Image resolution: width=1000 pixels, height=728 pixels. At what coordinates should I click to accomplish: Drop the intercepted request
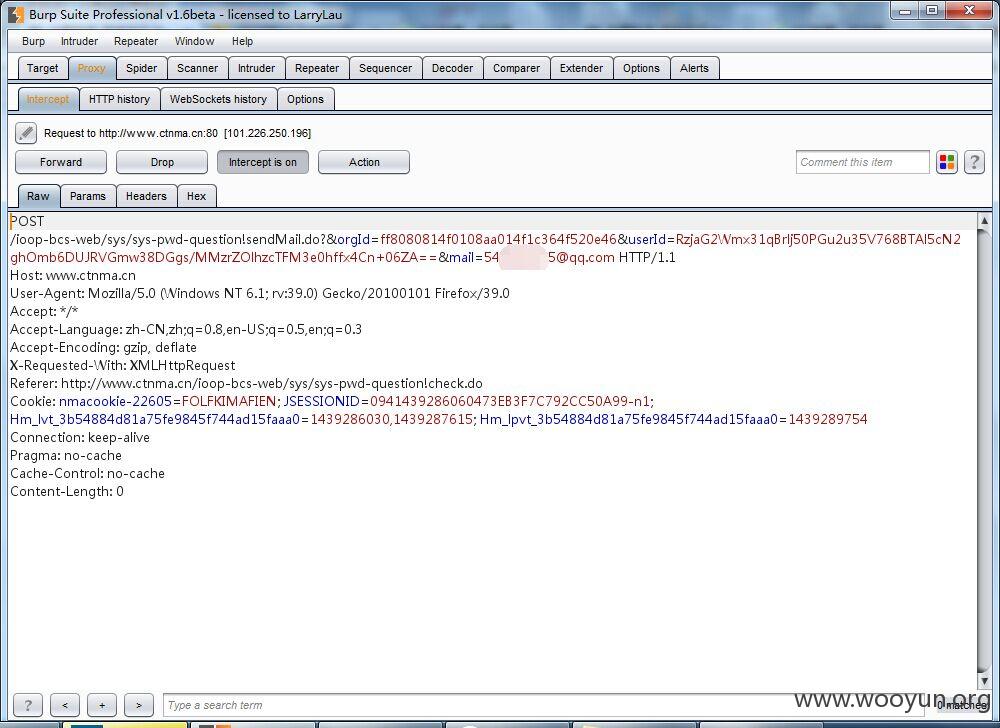pyautogui.click(x=162, y=162)
